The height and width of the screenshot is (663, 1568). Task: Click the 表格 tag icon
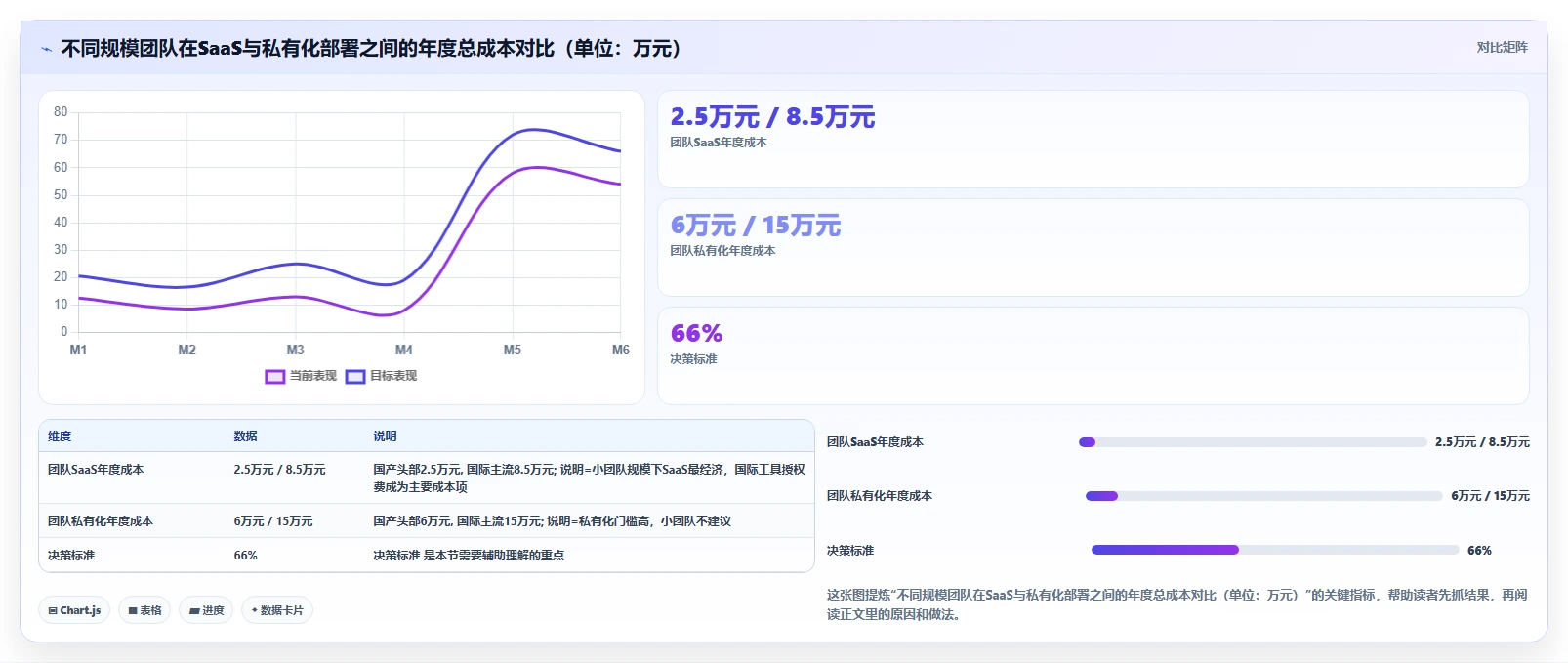pos(133,610)
